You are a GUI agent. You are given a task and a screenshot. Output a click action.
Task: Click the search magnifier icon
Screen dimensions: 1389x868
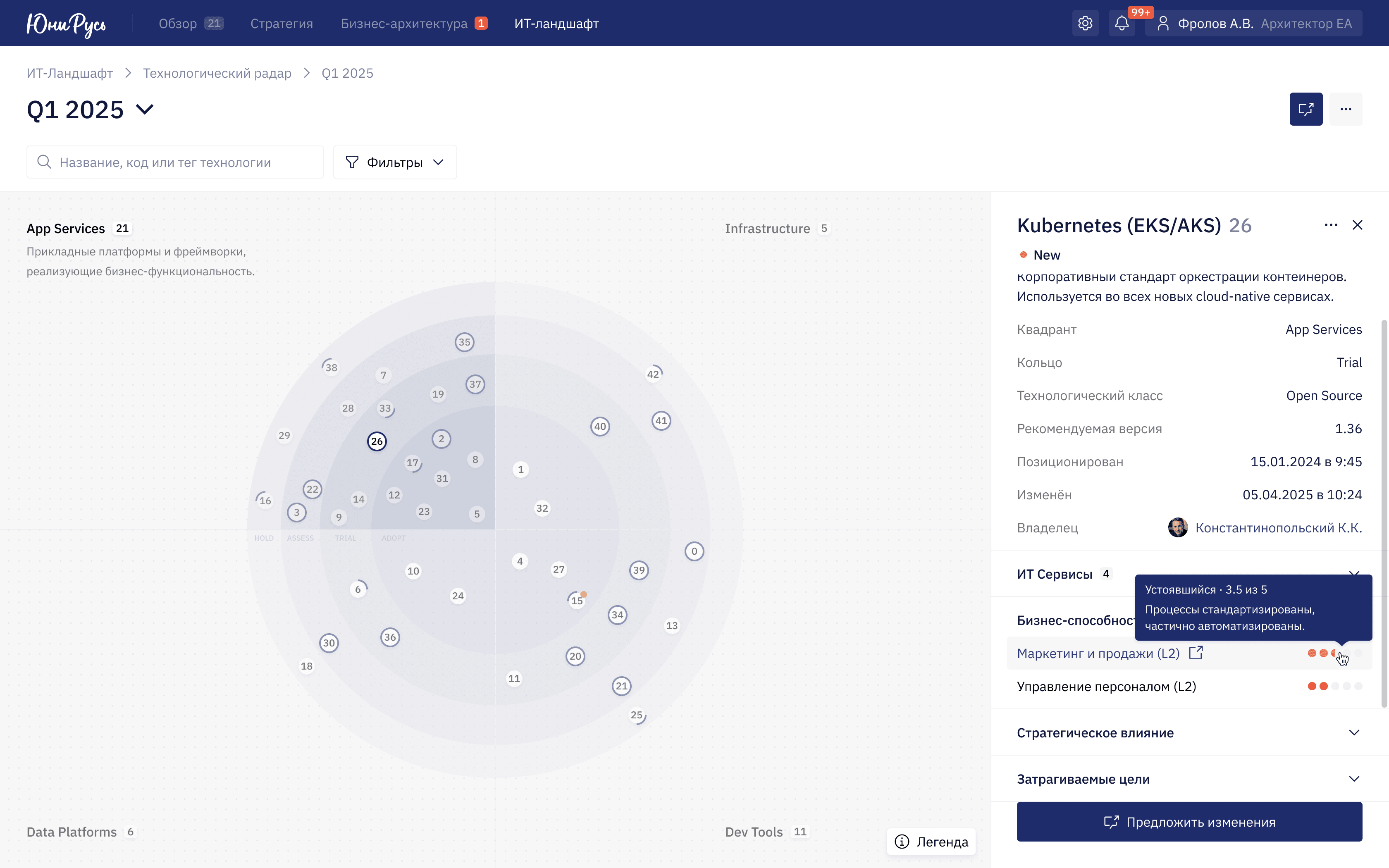(44, 162)
